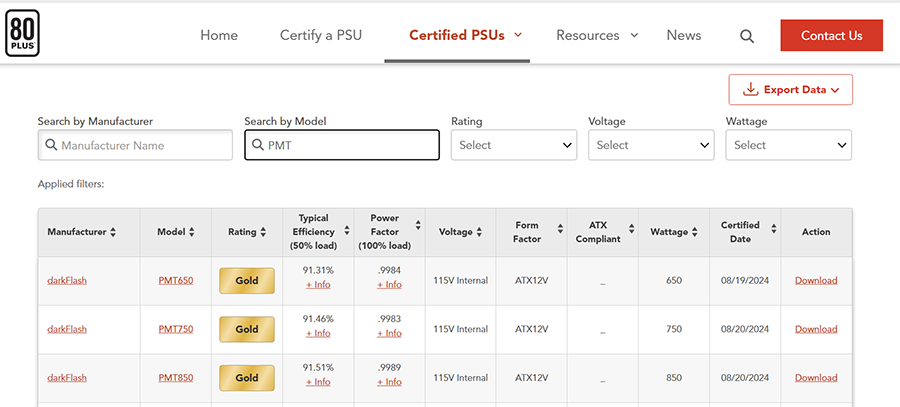This screenshot has height=407, width=900.
Task: Sort by Voltage column arrows
Action: [x=479, y=232]
